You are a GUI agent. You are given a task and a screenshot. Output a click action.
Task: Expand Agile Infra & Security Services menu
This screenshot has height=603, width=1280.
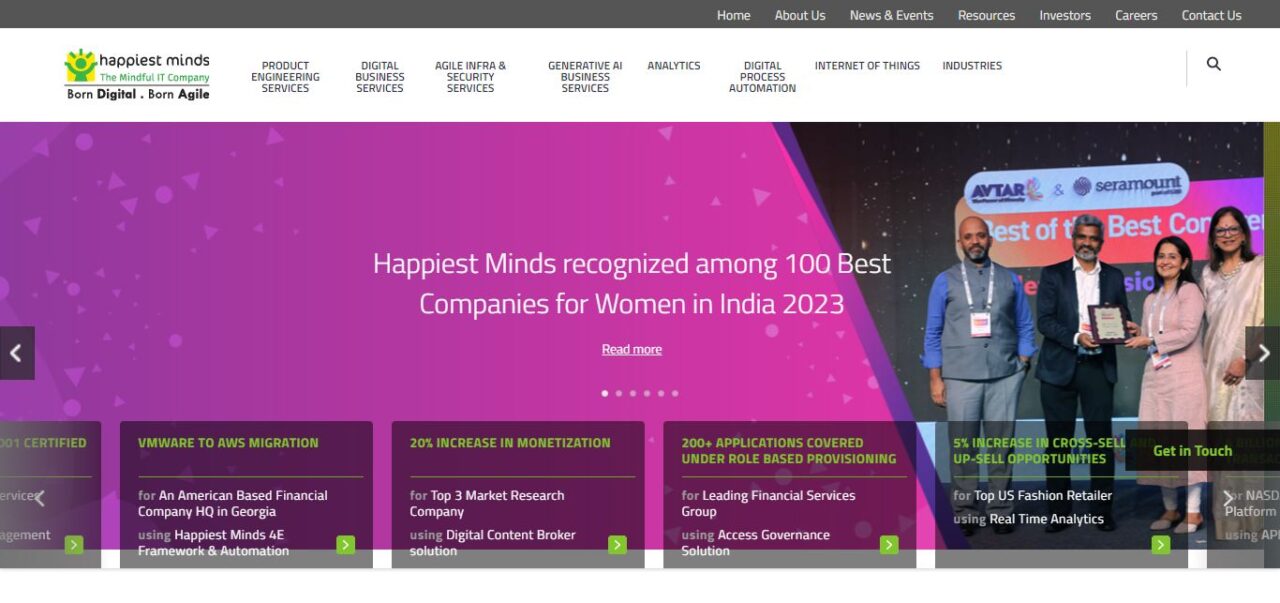click(471, 77)
